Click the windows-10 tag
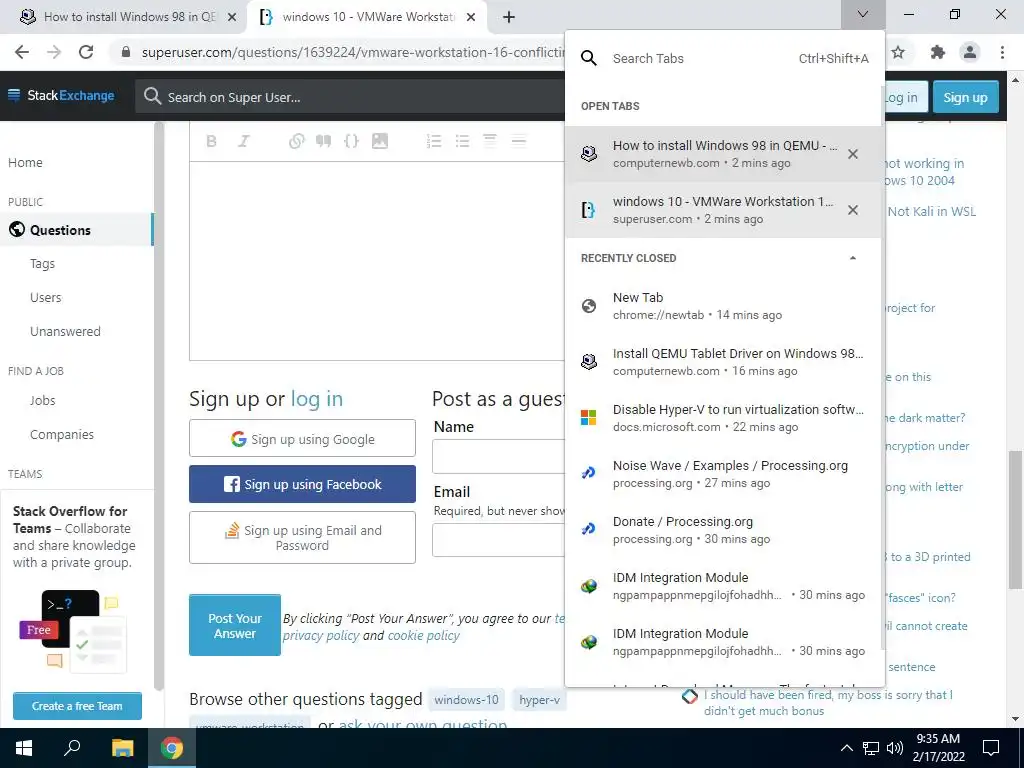 point(466,699)
